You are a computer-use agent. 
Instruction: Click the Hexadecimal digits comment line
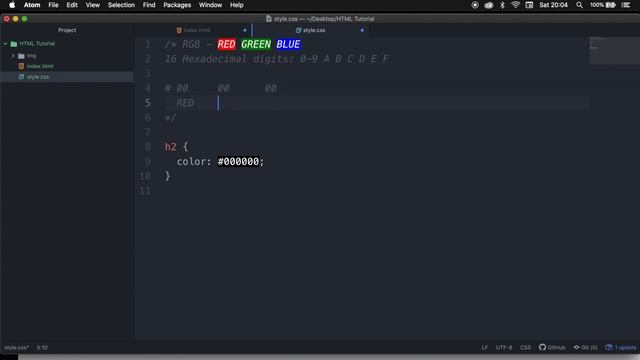click(277, 59)
